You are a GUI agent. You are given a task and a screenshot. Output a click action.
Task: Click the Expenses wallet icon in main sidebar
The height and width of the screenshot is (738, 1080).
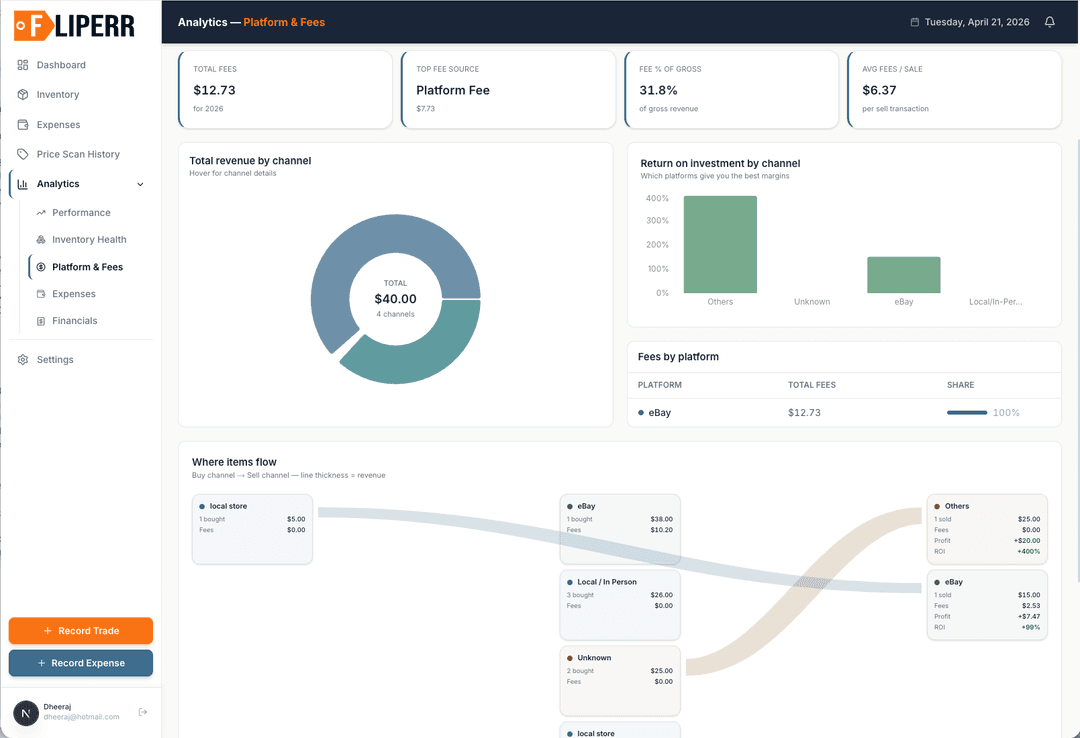[x=23, y=125]
